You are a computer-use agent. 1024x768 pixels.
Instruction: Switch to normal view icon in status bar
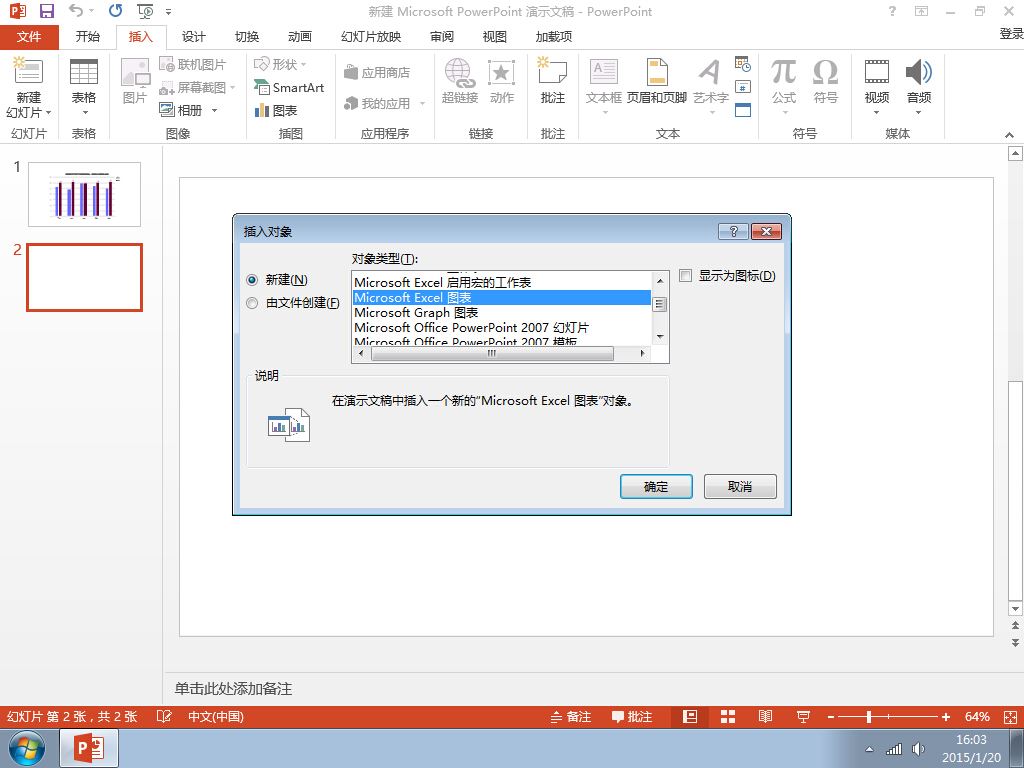pos(690,716)
